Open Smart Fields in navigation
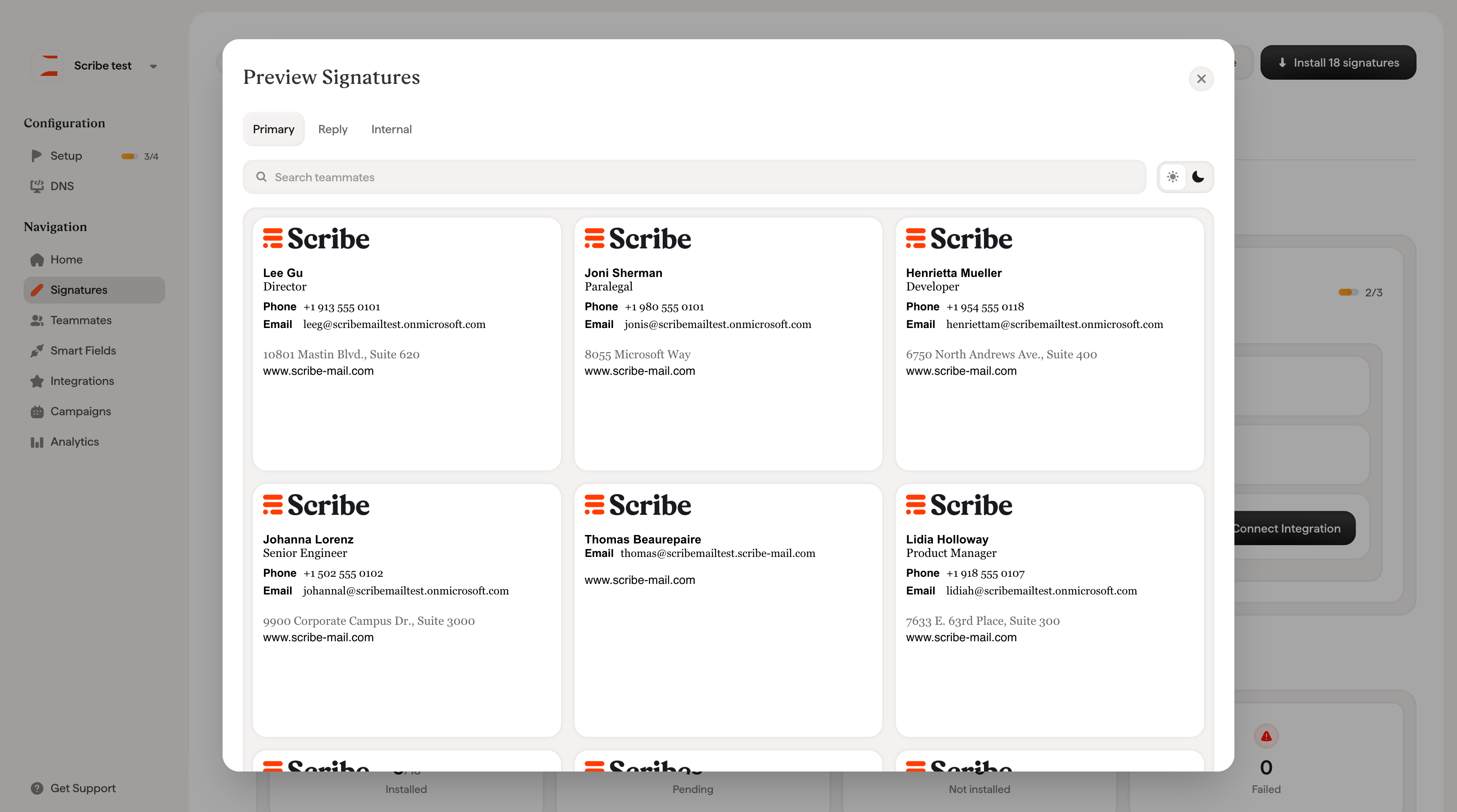1457x812 pixels. (94, 351)
